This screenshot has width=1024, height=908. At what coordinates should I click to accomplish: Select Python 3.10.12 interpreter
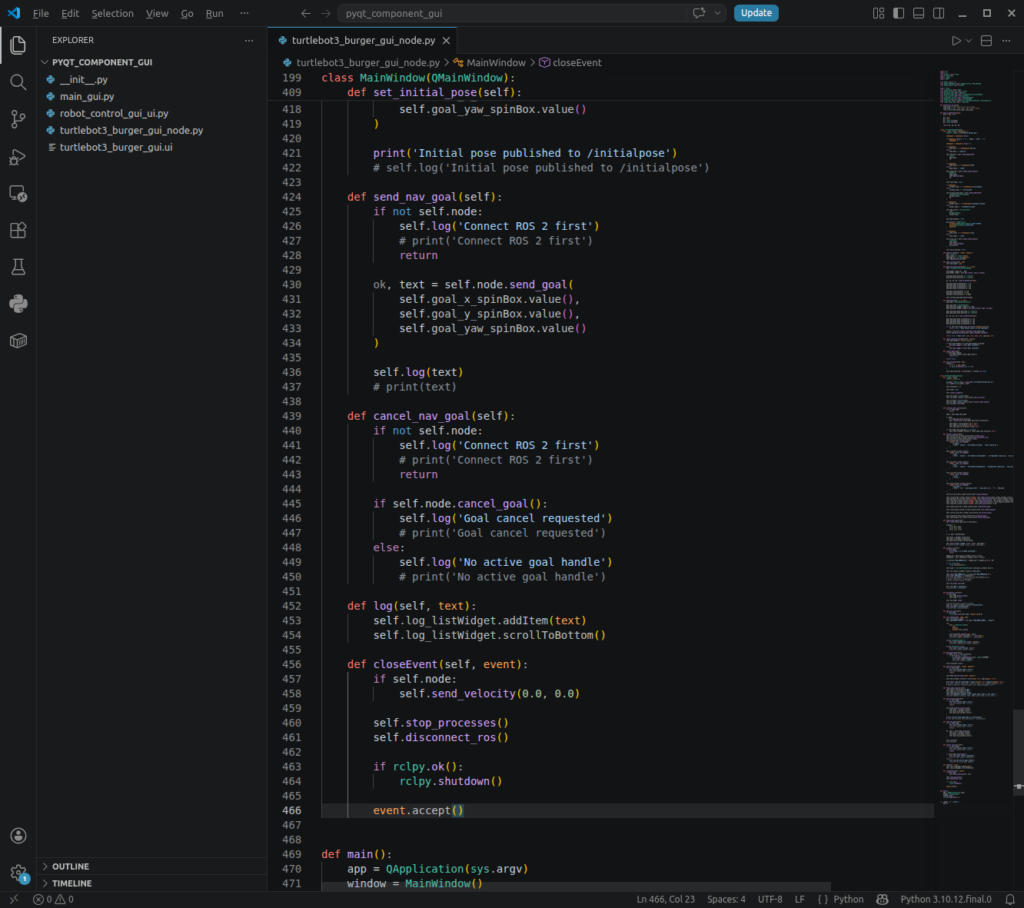click(946, 900)
